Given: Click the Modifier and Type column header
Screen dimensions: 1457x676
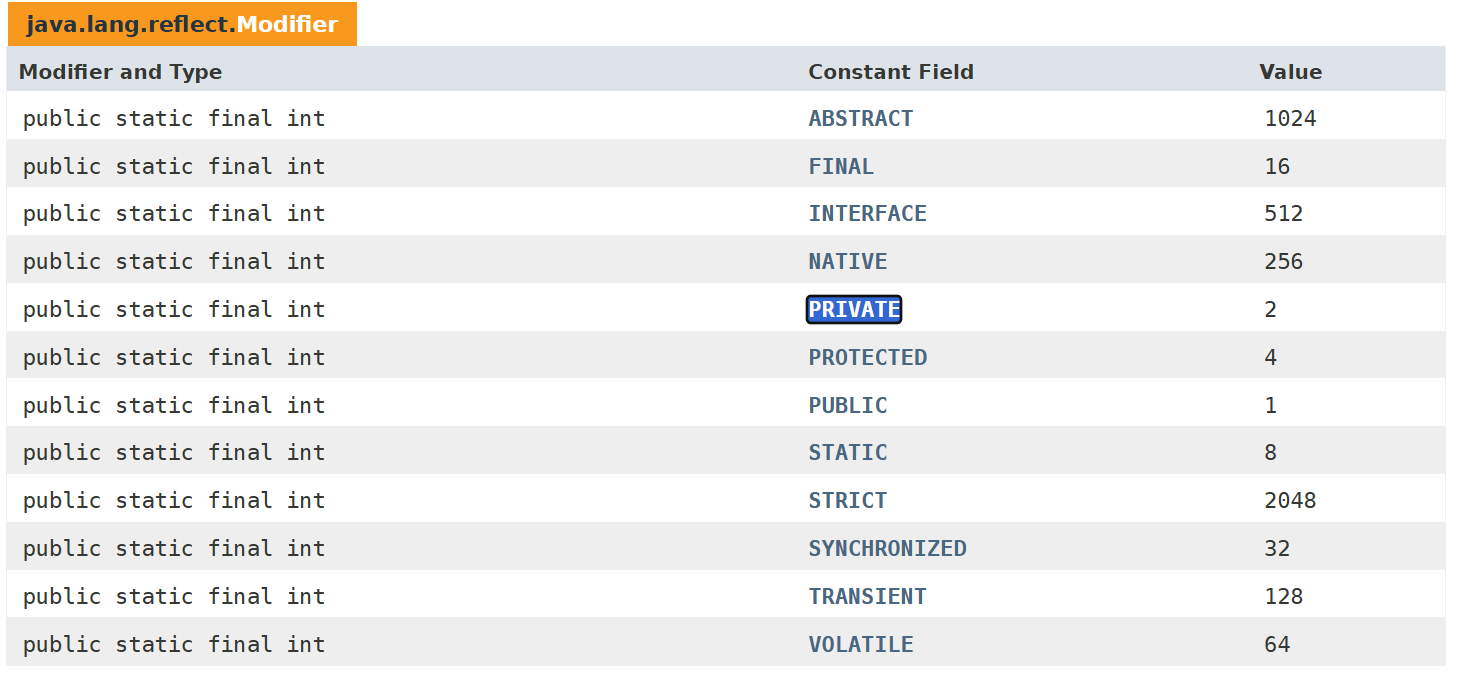Looking at the screenshot, I should [120, 72].
